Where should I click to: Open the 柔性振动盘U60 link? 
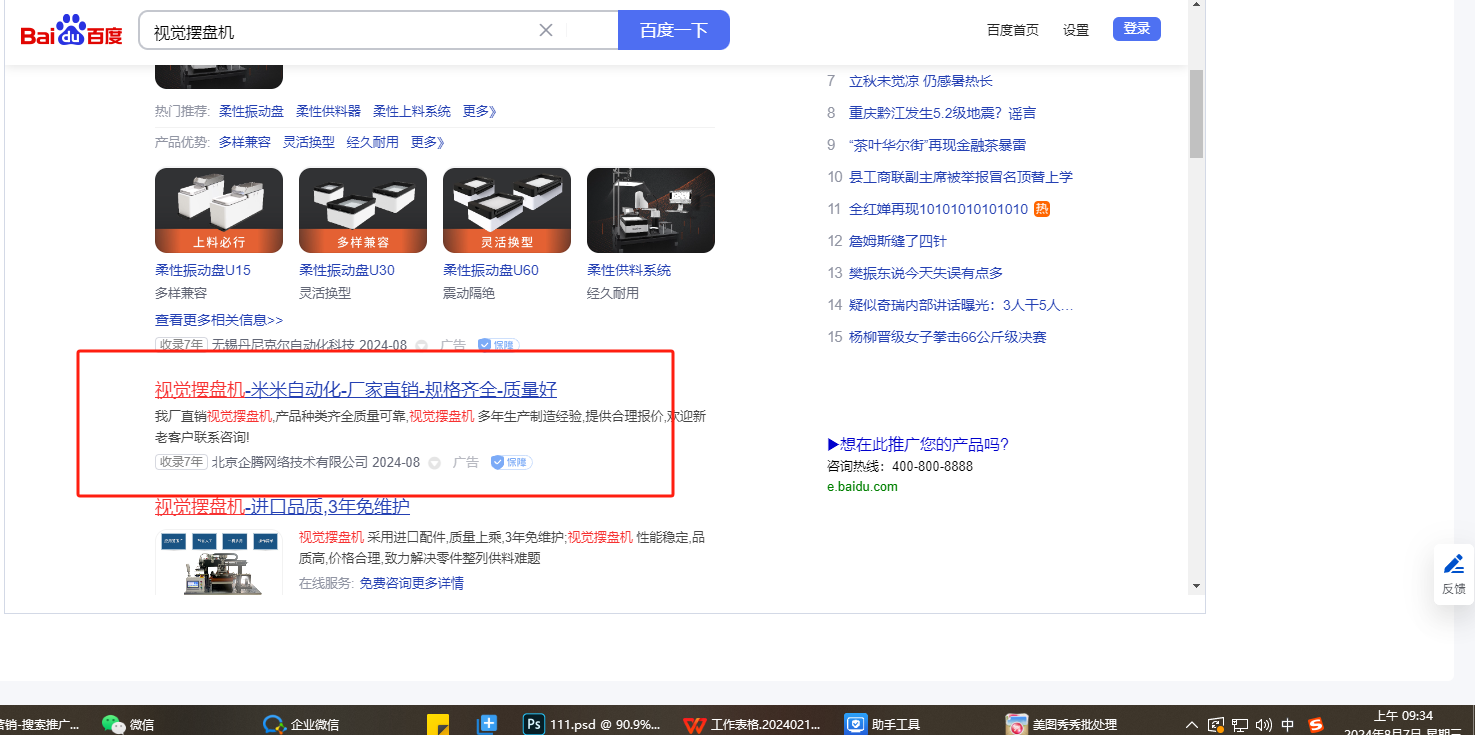[491, 270]
